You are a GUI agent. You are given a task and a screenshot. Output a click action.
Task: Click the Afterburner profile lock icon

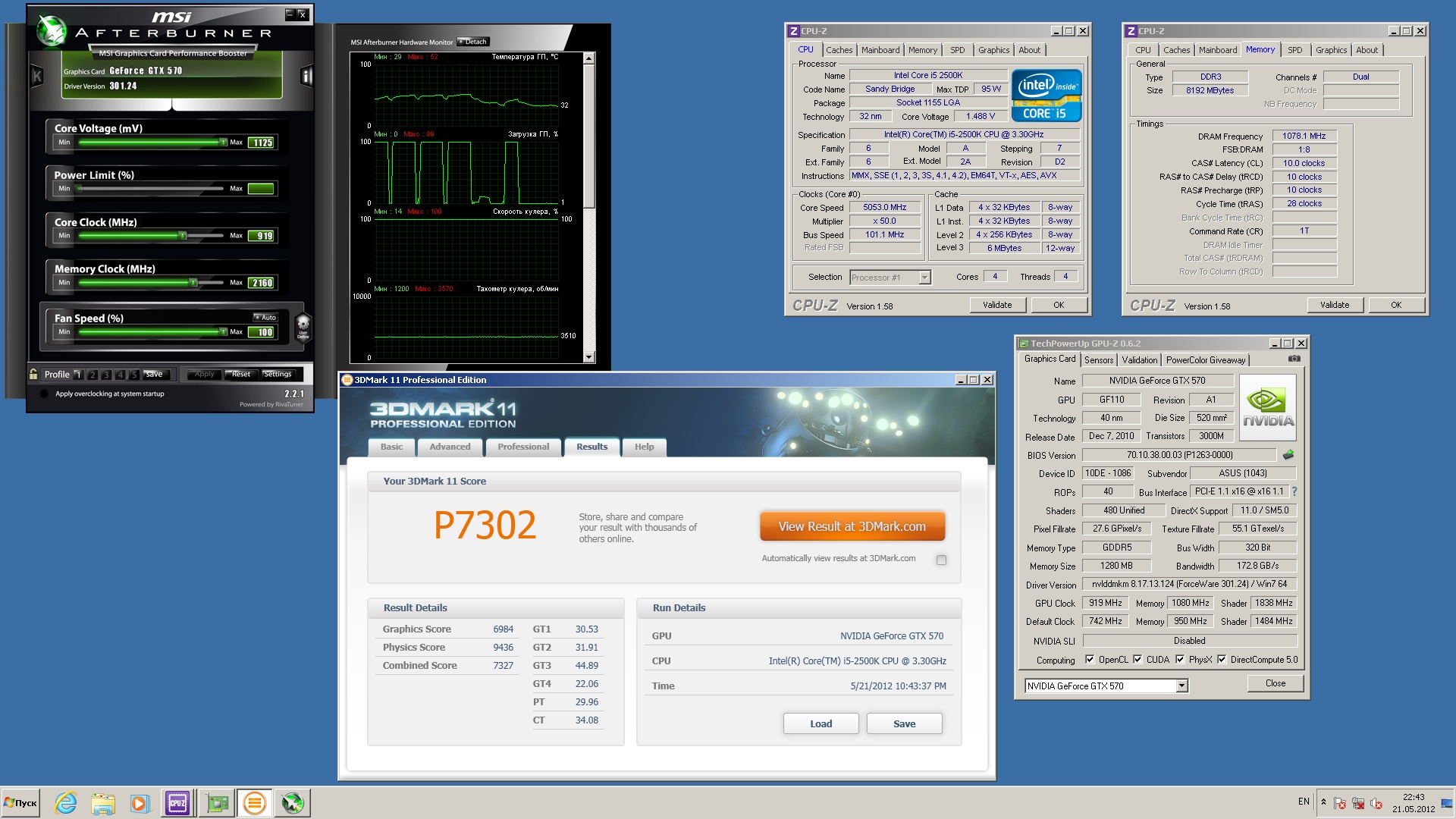pyautogui.click(x=33, y=374)
